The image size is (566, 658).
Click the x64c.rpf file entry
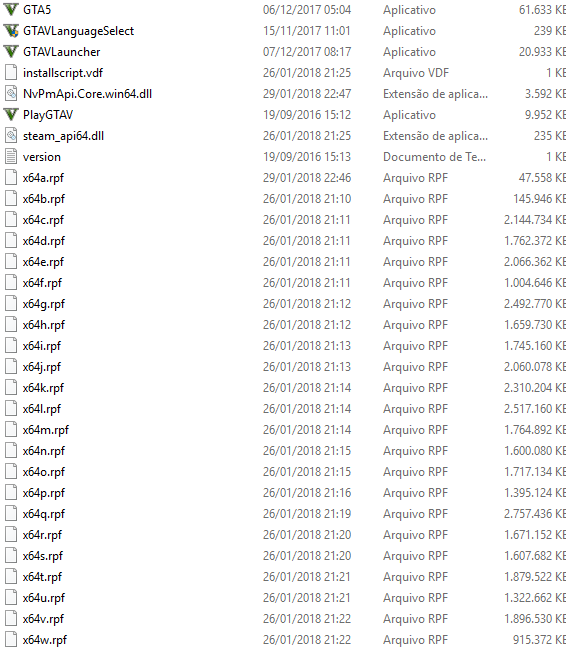pyautogui.click(x=285, y=220)
